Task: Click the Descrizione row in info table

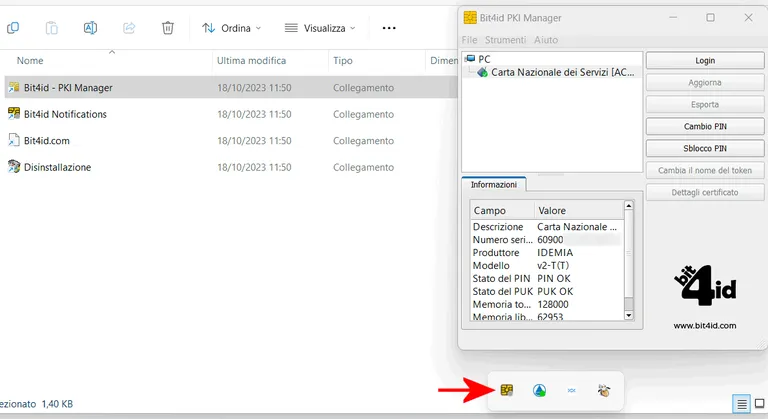Action: click(547, 227)
